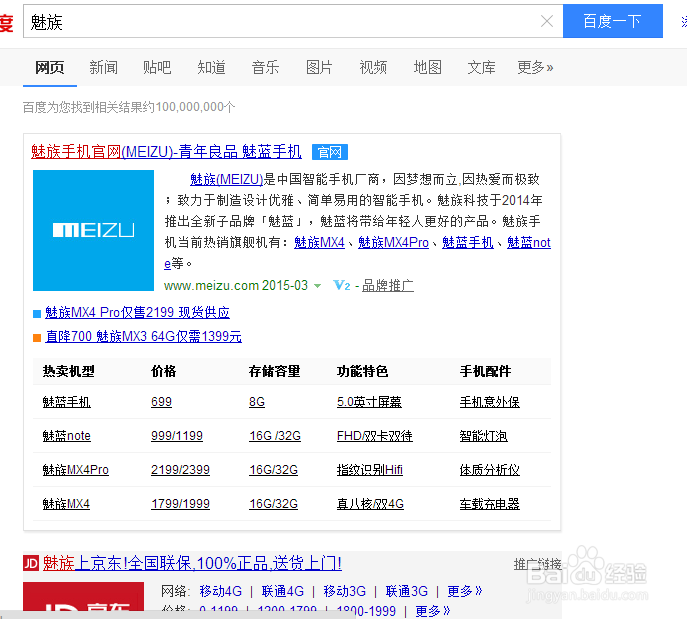This screenshot has width=687, height=619.
Task: Switch to the 新闻 tab
Action: click(x=103, y=67)
